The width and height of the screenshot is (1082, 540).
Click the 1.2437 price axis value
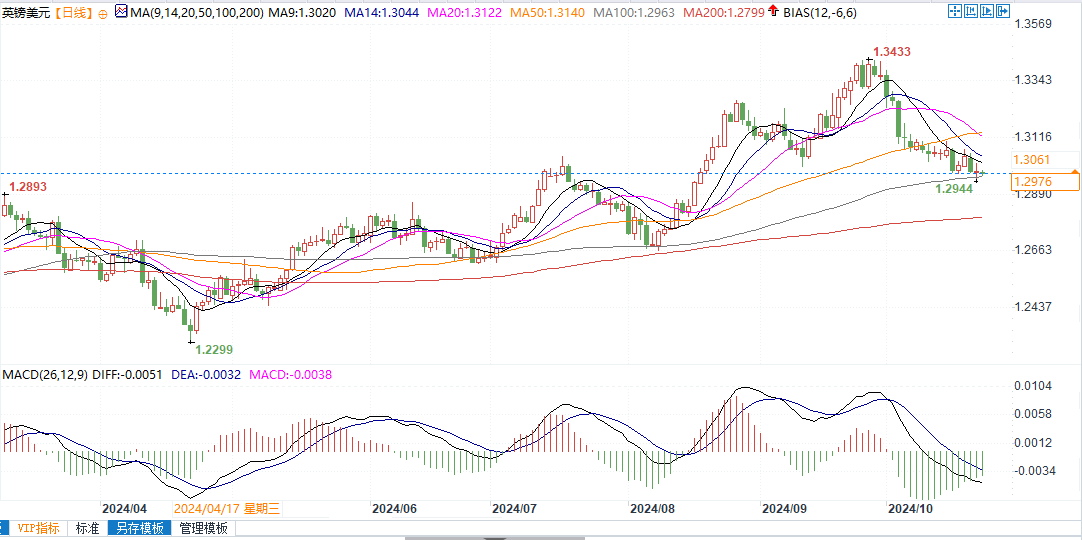tap(1032, 307)
